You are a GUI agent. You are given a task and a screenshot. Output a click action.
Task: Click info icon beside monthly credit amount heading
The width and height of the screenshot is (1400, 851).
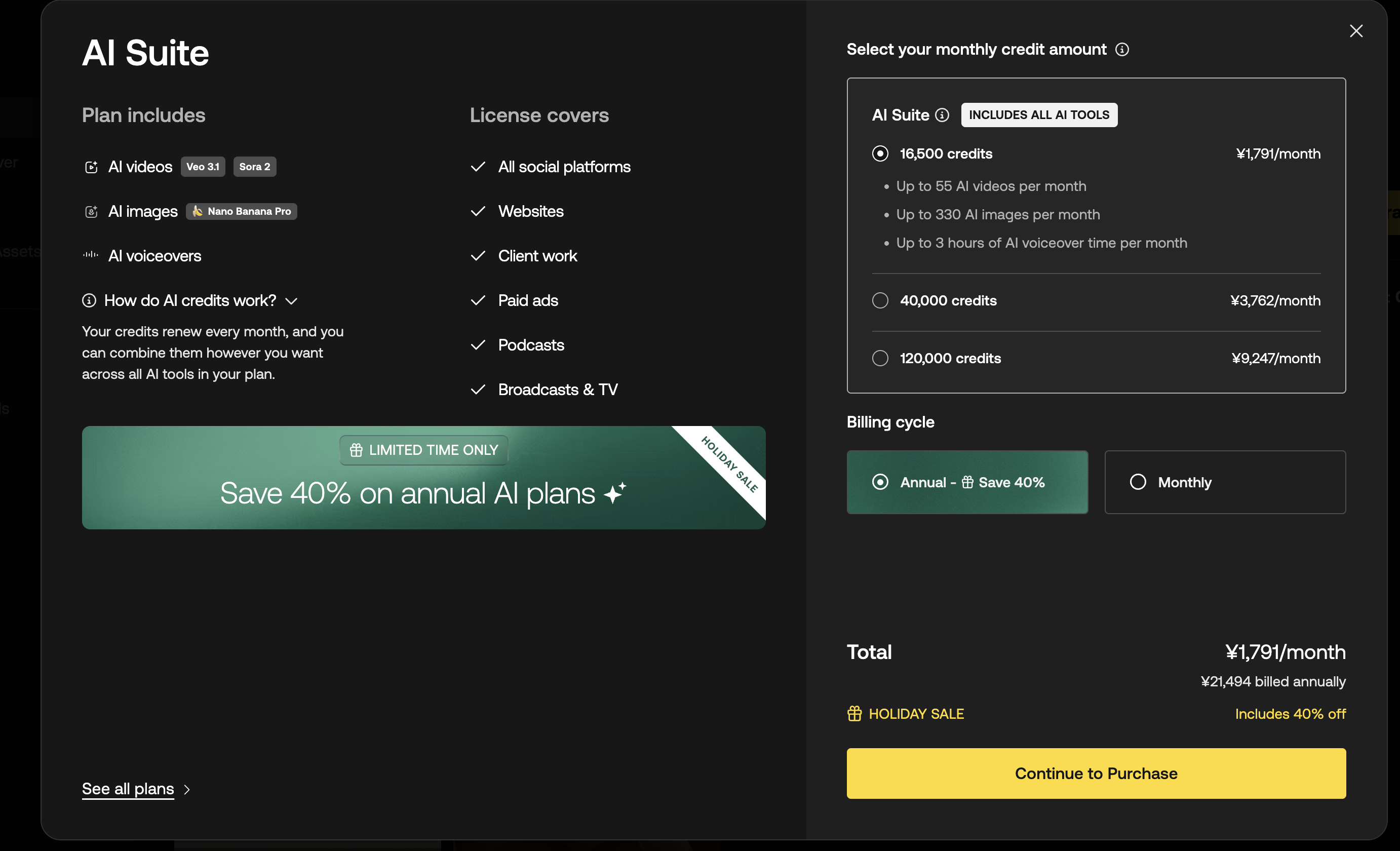[x=1121, y=50]
